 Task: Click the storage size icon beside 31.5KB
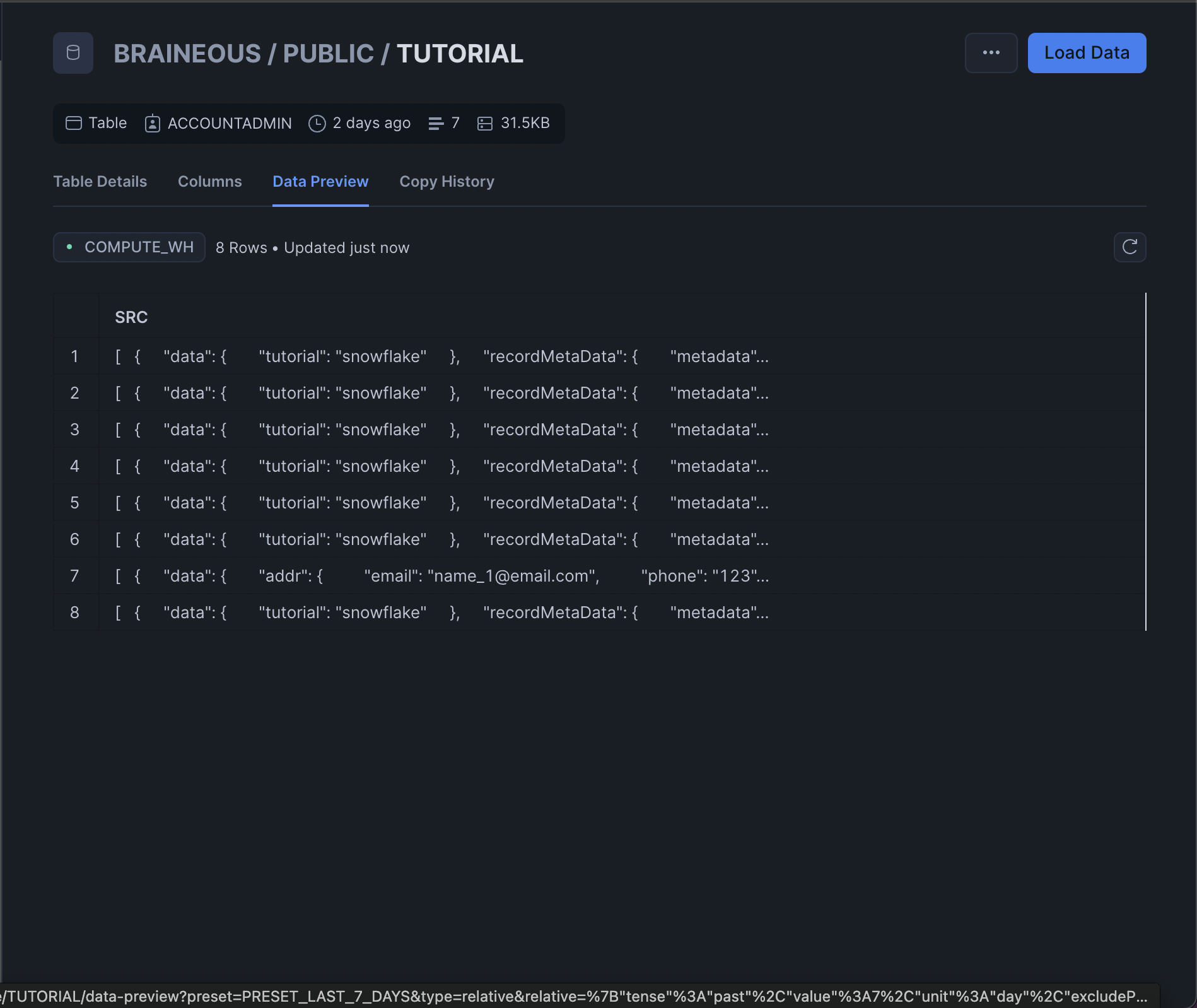[484, 123]
